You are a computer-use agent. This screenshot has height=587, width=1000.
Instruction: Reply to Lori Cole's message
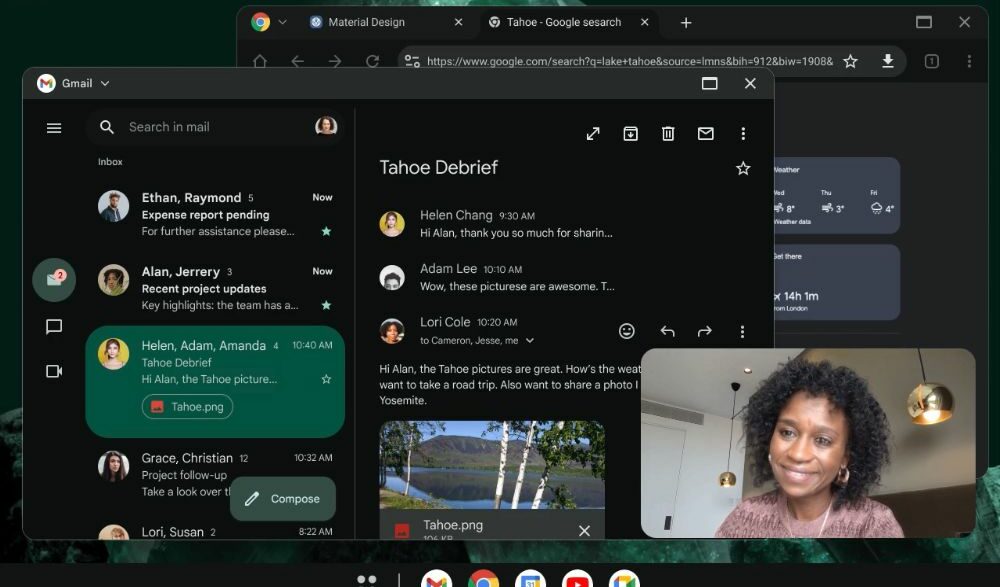click(x=667, y=331)
